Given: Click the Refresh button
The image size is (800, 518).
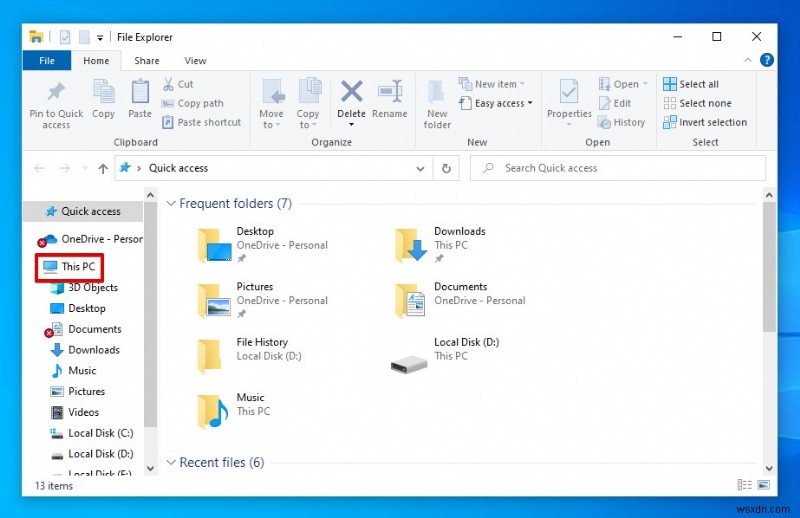Looking at the screenshot, I should tap(446, 168).
